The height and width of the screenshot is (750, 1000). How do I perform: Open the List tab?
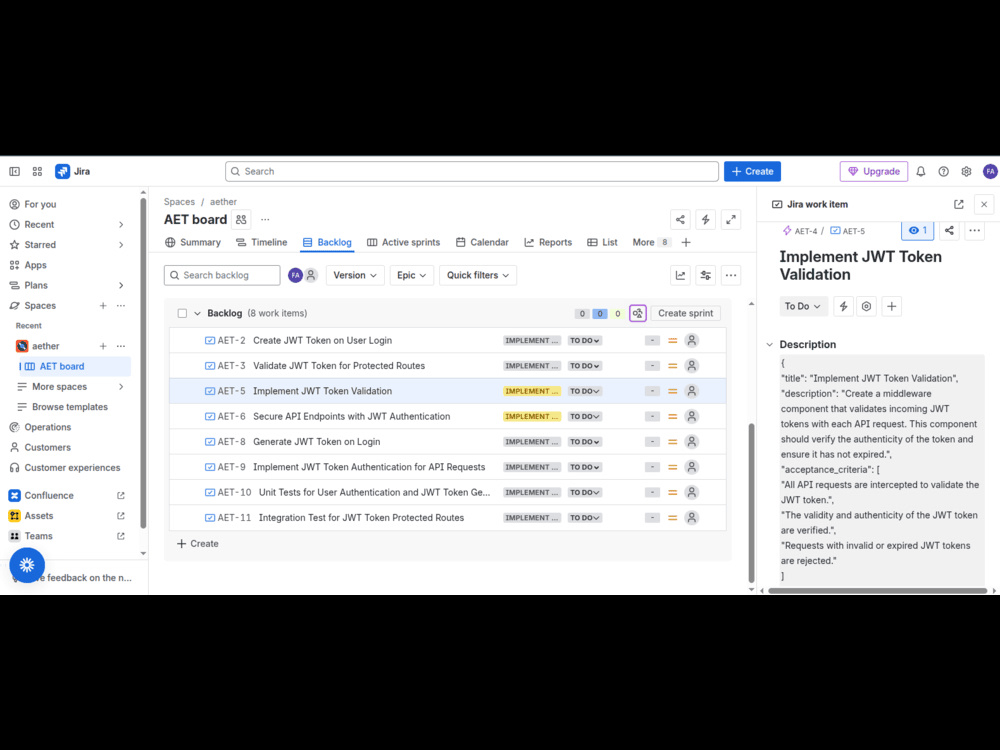(x=602, y=242)
